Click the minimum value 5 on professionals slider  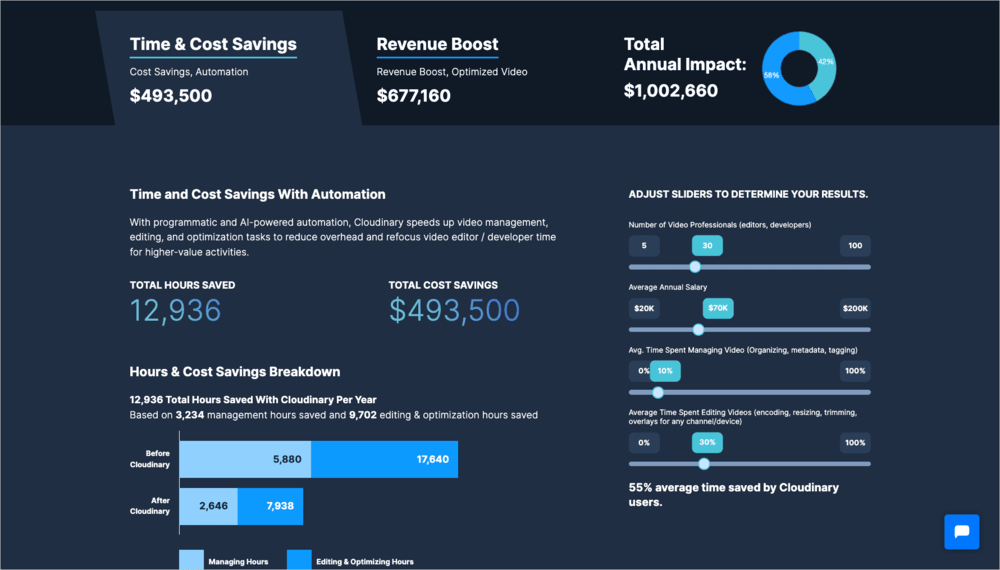click(x=644, y=245)
